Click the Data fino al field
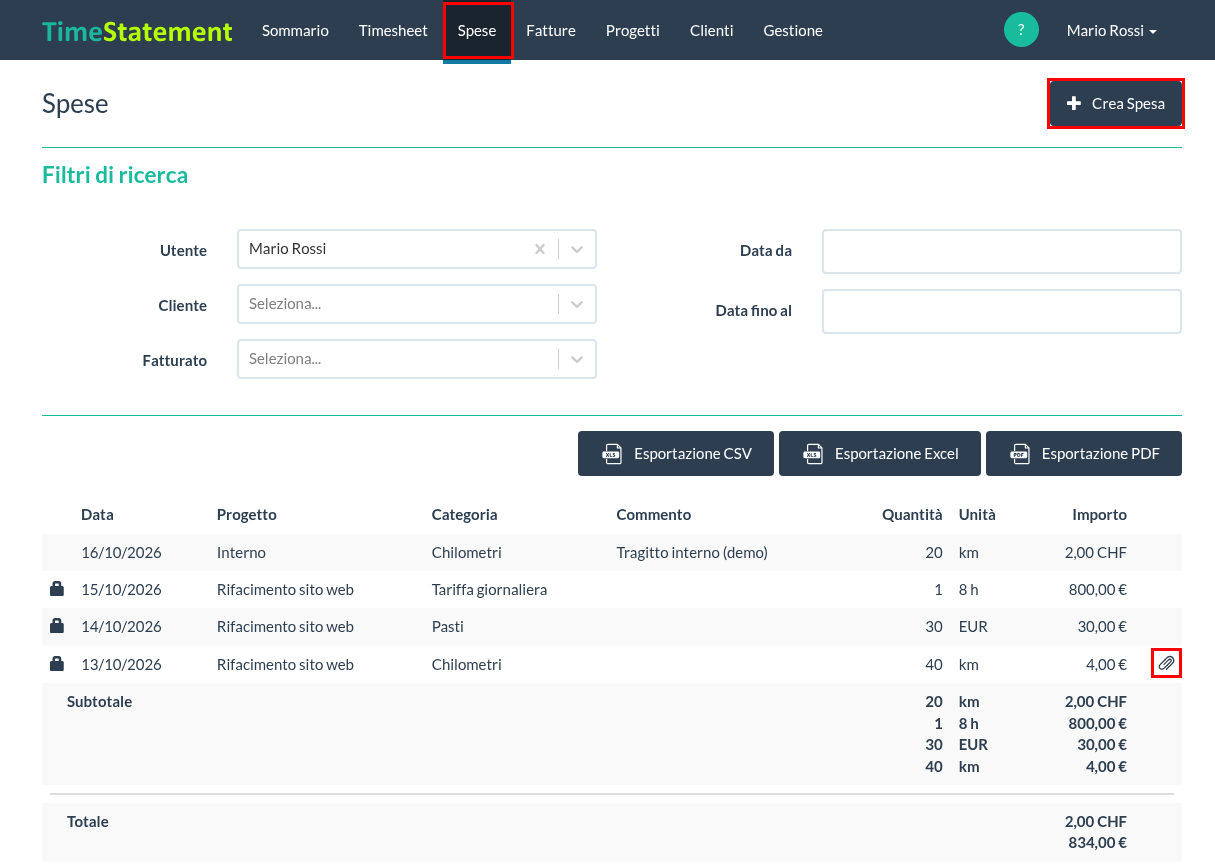Screen dimensions: 1215x868 click(x=1002, y=311)
